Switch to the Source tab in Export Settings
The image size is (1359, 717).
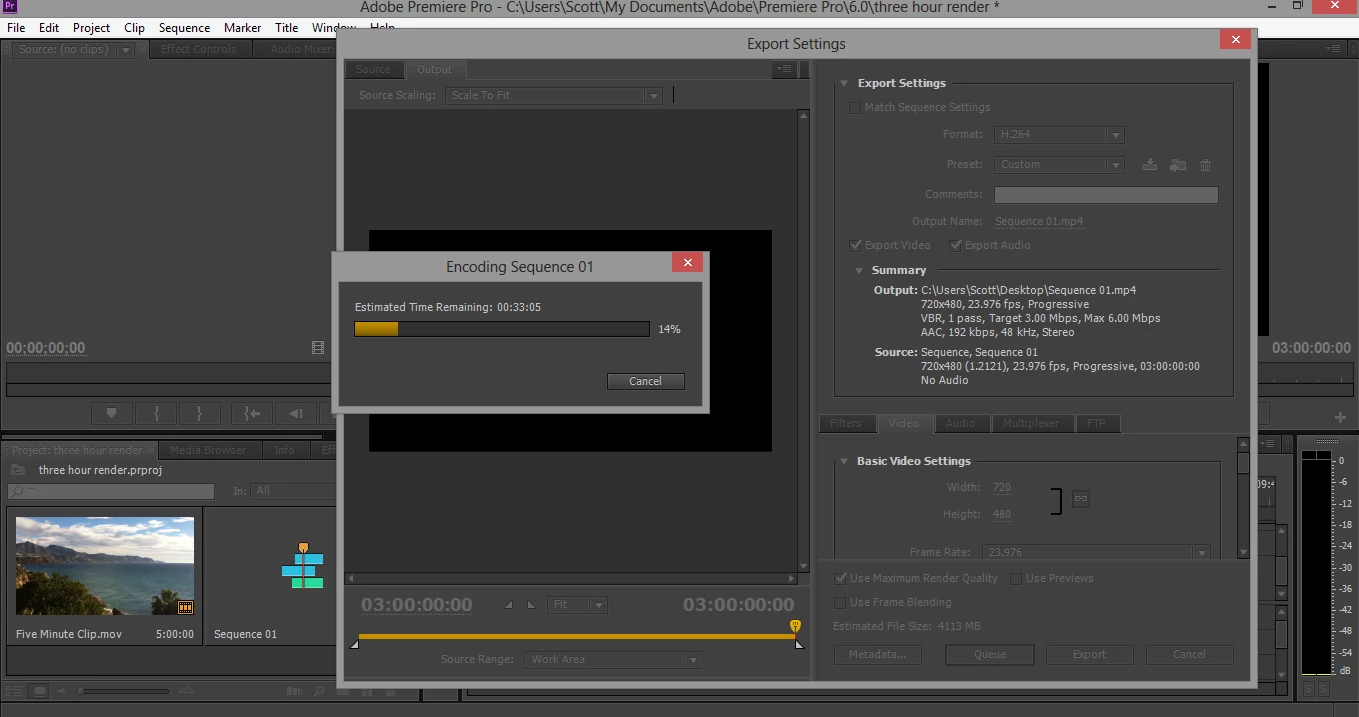(x=373, y=70)
